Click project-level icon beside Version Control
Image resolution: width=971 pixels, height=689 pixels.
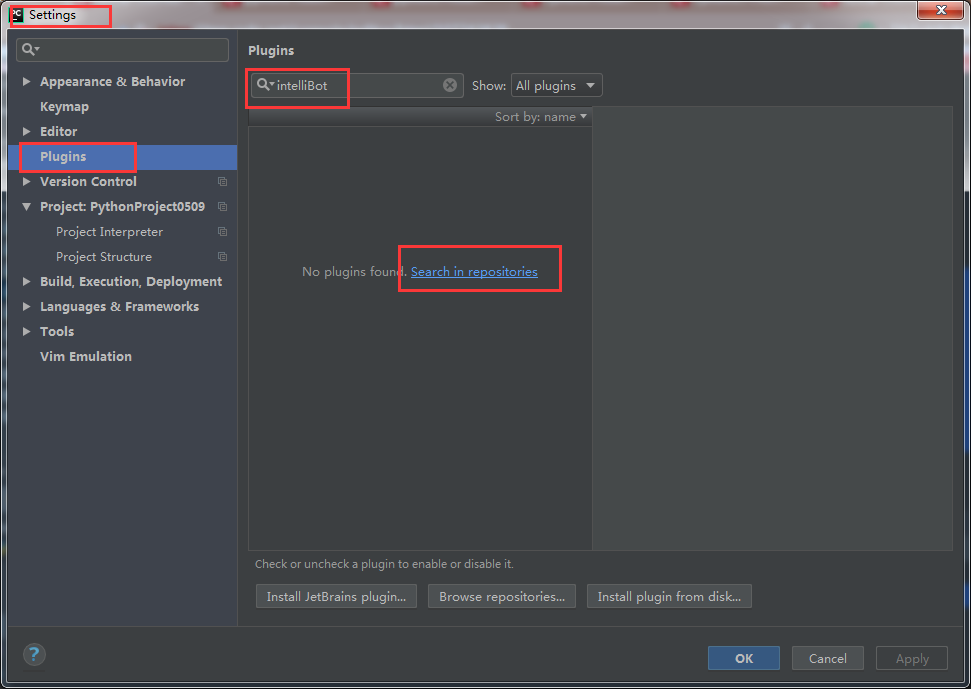[x=222, y=181]
